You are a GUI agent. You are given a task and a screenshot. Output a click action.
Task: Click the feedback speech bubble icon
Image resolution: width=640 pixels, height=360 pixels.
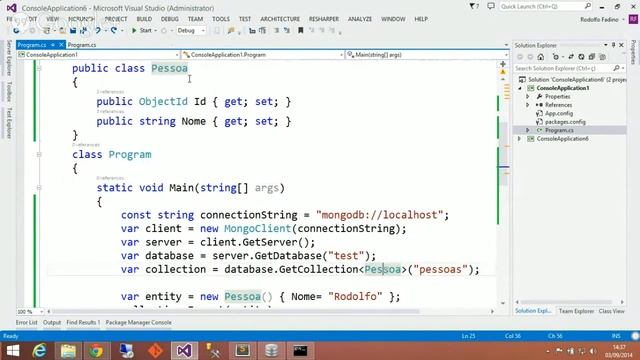(x=491, y=6)
